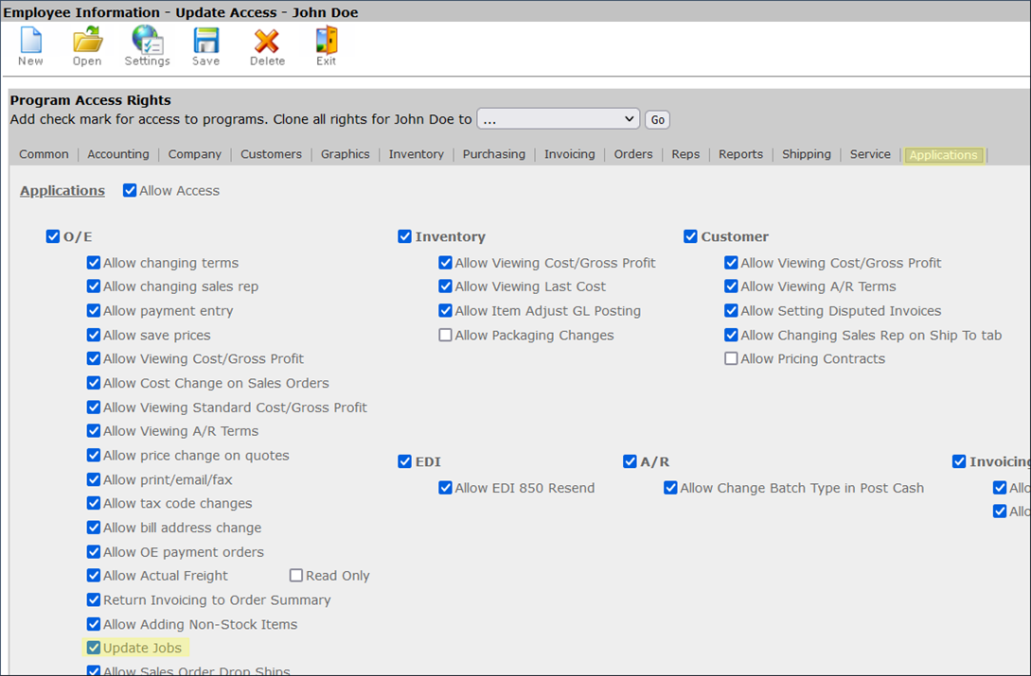Disable Allow changing sales rep

pos(93,286)
